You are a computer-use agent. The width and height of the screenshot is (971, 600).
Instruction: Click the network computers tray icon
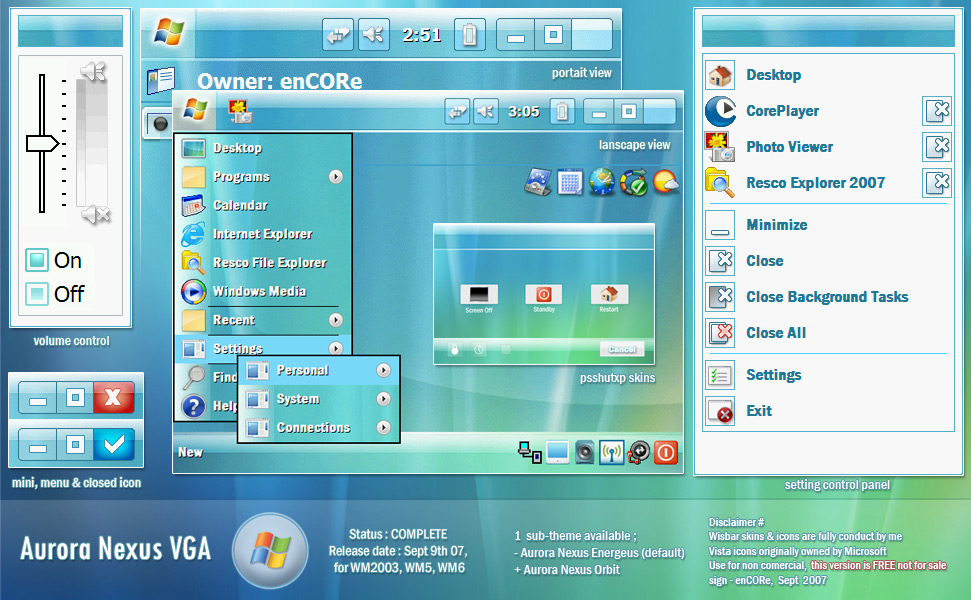(x=530, y=453)
